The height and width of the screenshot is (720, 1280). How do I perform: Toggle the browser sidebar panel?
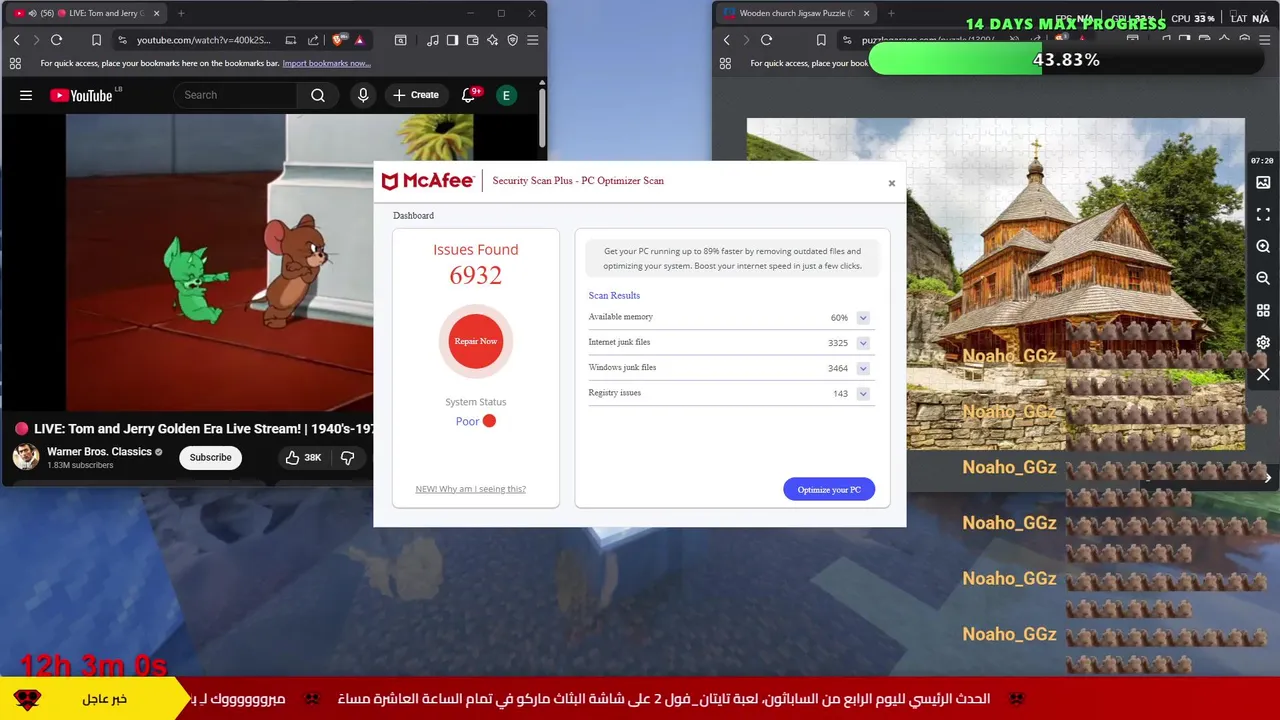click(x=452, y=40)
